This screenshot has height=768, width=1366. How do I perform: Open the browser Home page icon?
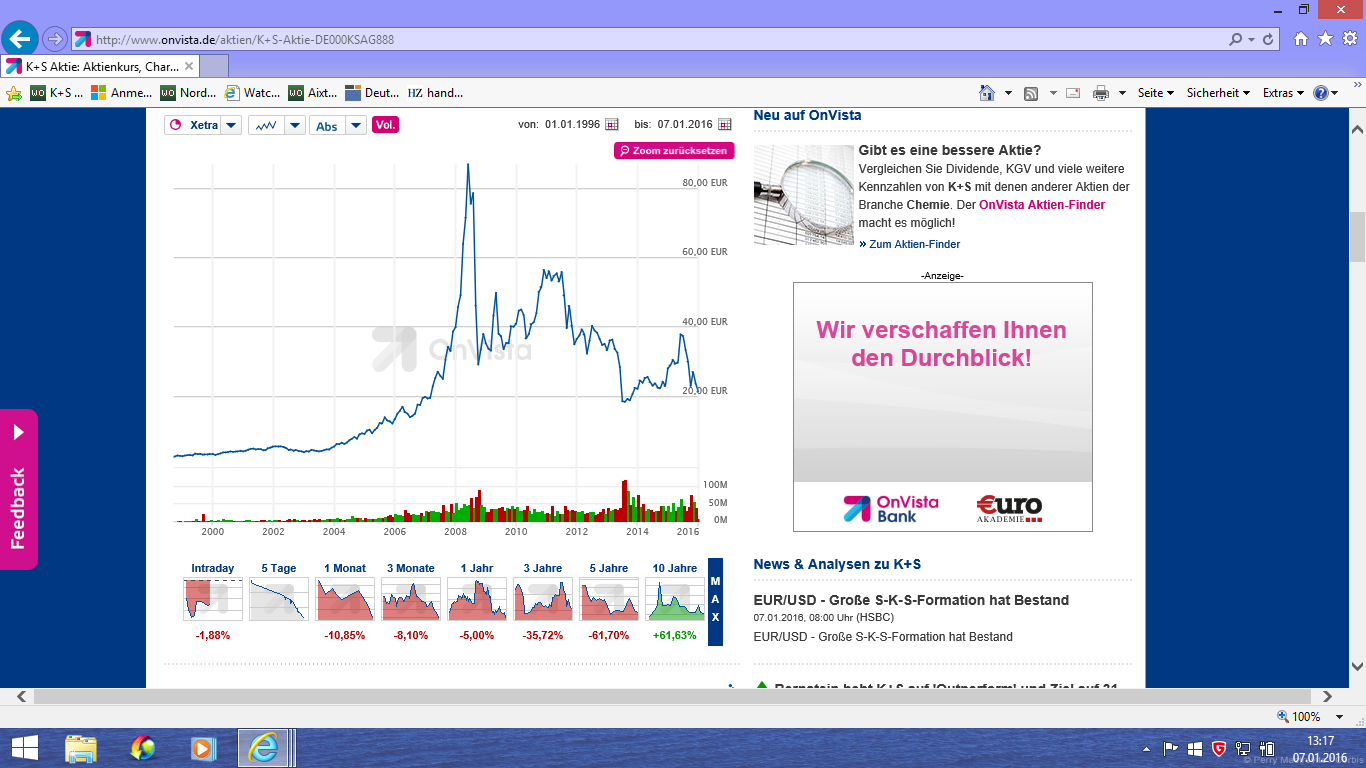(1301, 39)
